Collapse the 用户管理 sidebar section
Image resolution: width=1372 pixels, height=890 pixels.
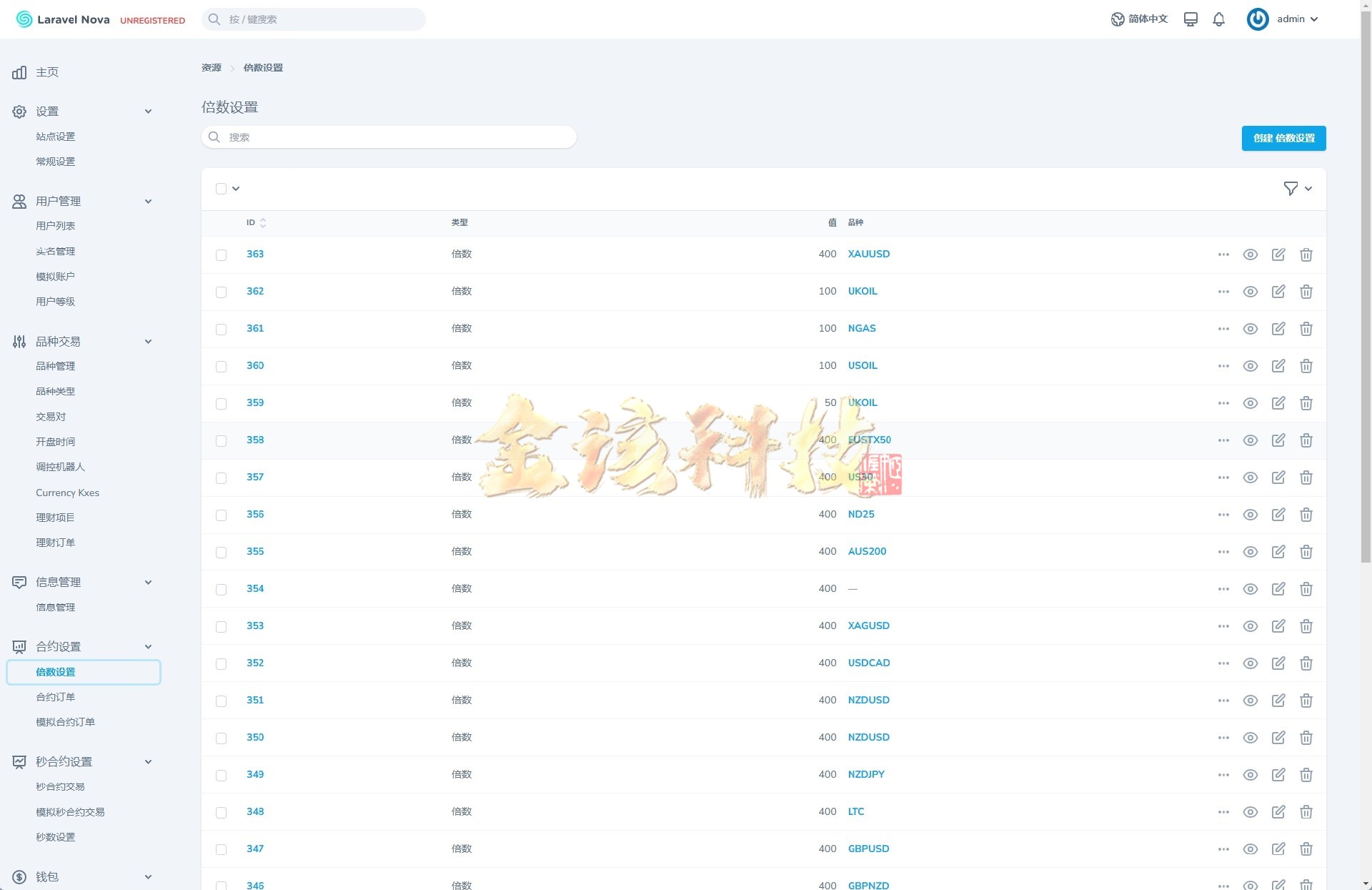tap(148, 202)
